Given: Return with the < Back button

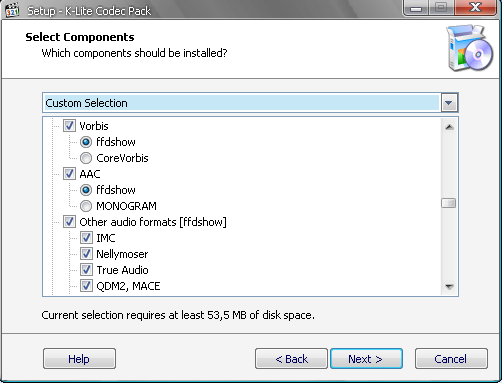Looking at the screenshot, I should pos(291,359).
